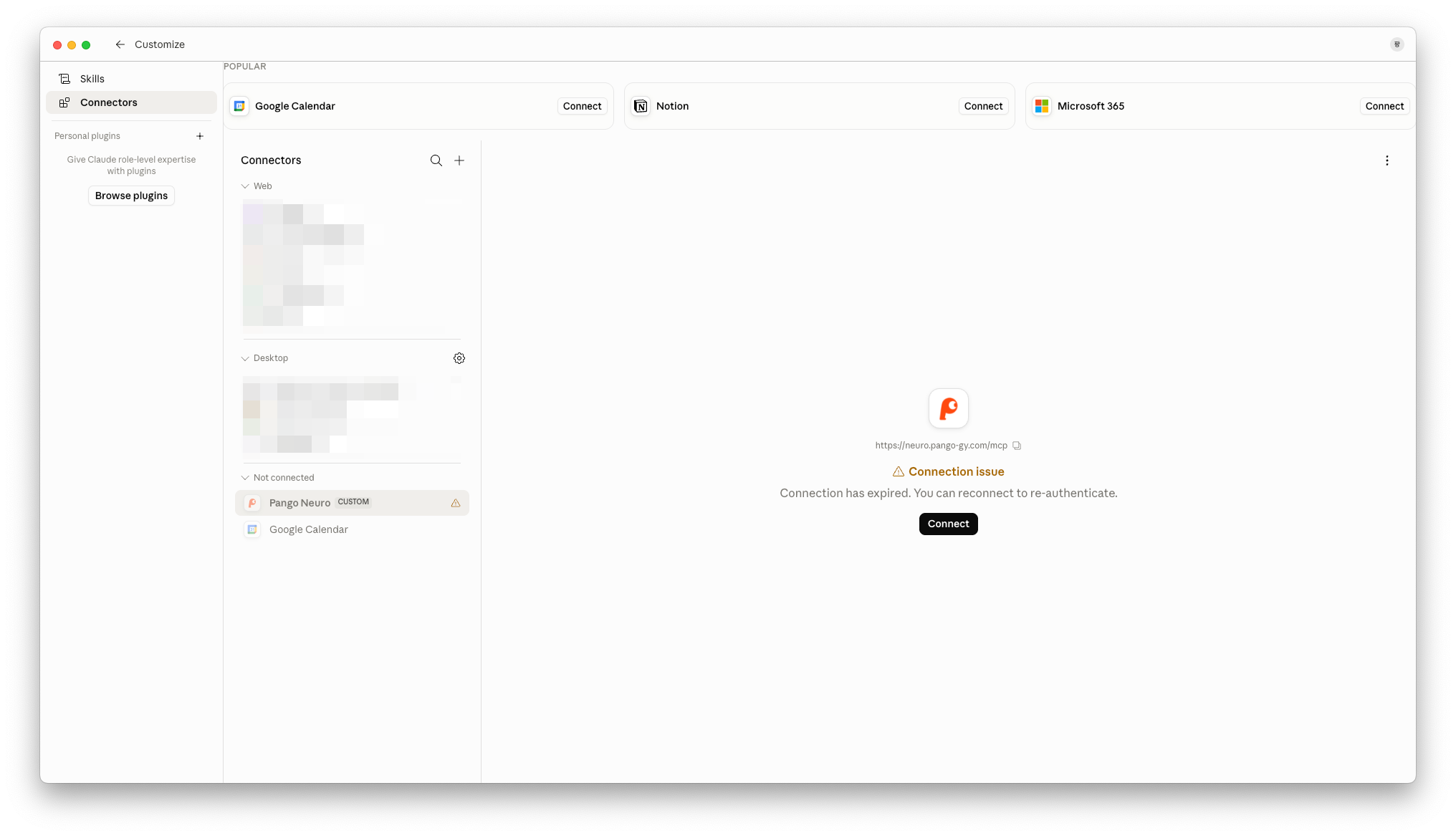Click the back arrow next to Customize
The width and height of the screenshot is (1456, 836).
[120, 44]
